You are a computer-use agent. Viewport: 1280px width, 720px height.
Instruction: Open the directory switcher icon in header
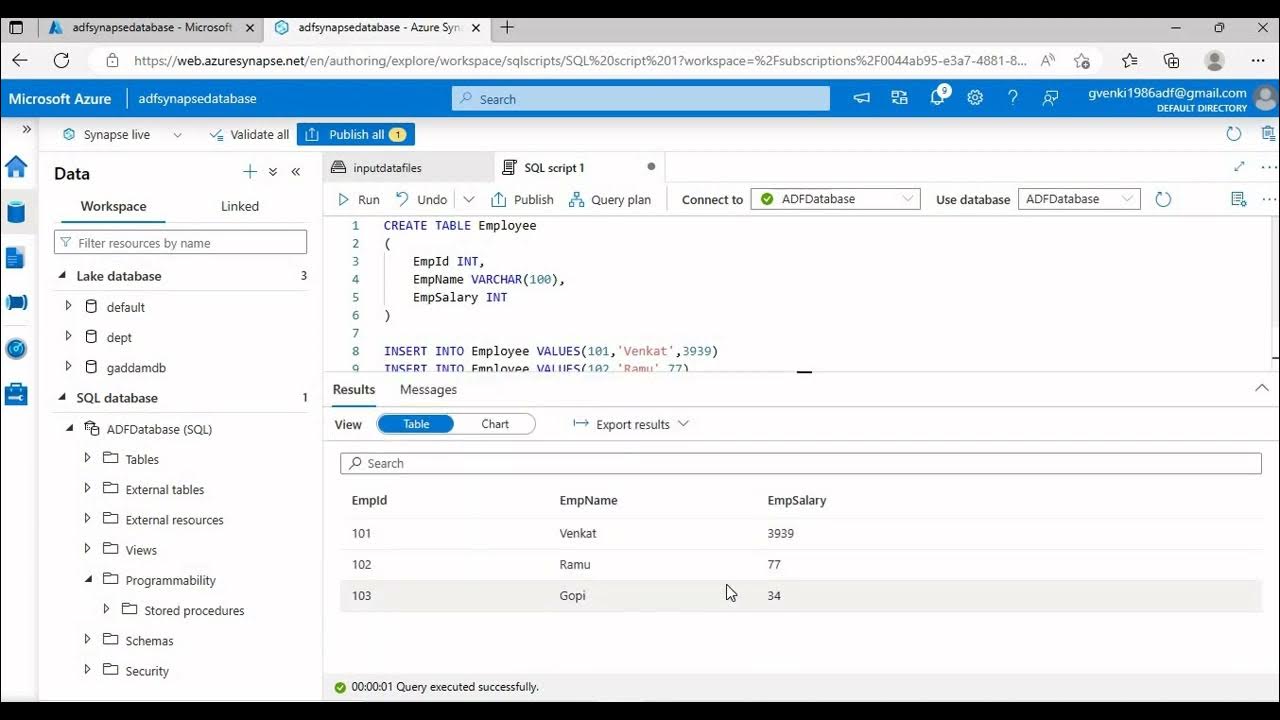click(x=900, y=98)
